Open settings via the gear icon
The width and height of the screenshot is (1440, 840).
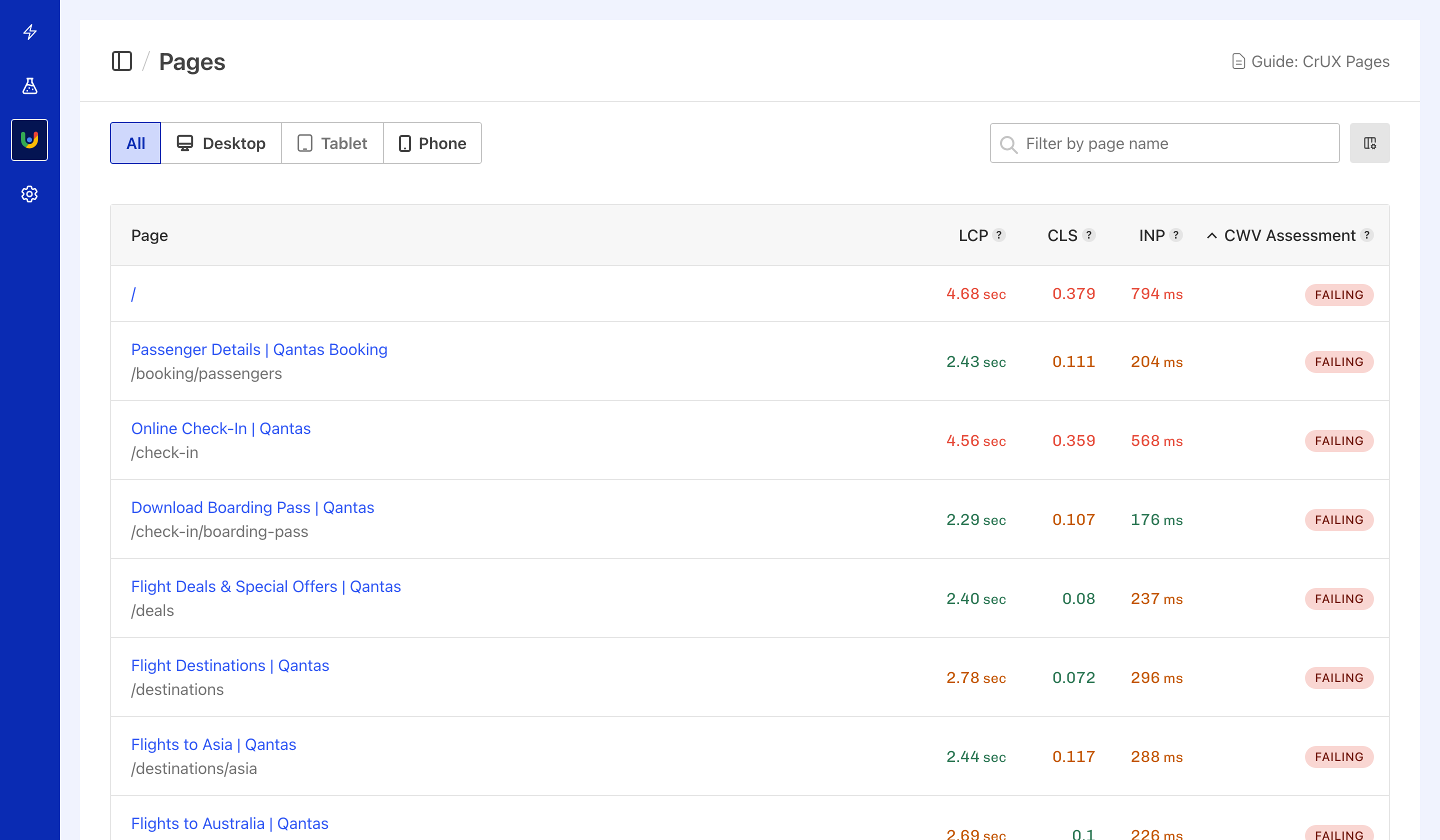[x=29, y=193]
